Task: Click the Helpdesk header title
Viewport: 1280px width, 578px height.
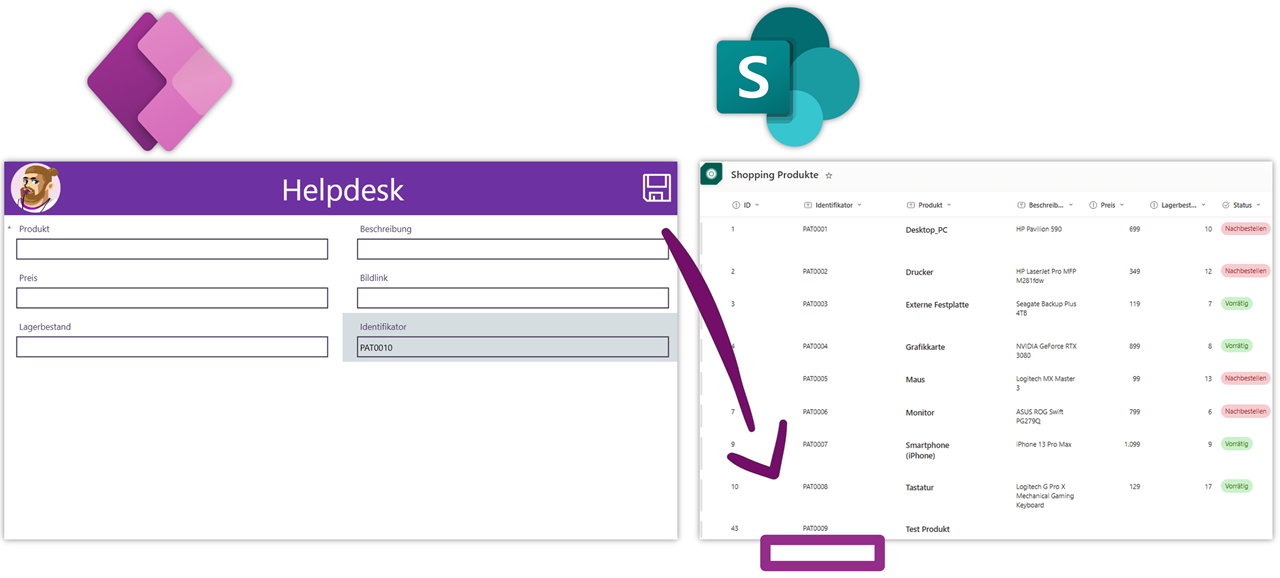Action: pyautogui.click(x=343, y=190)
